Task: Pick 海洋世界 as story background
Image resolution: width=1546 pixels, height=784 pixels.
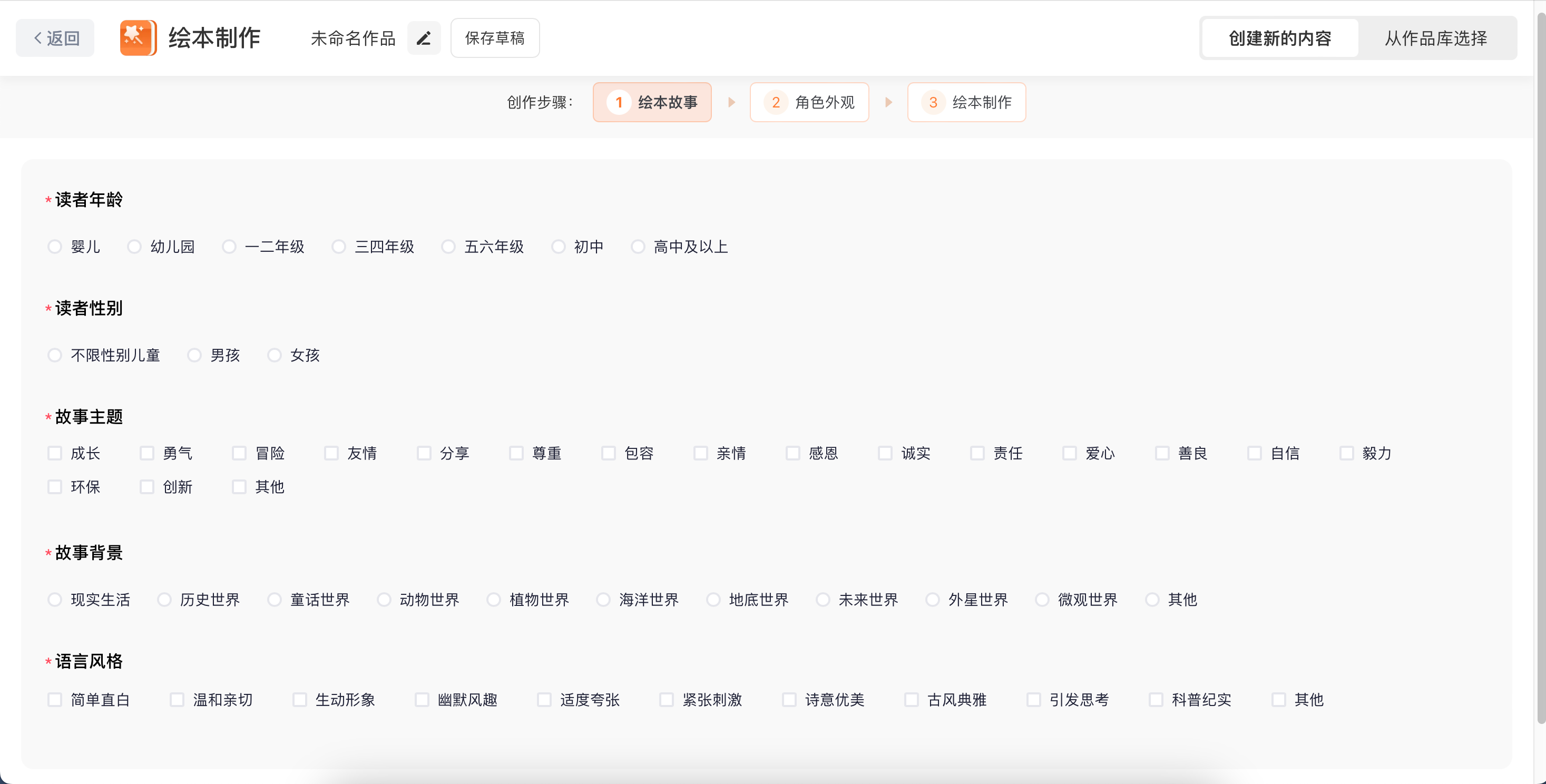Action: [604, 600]
